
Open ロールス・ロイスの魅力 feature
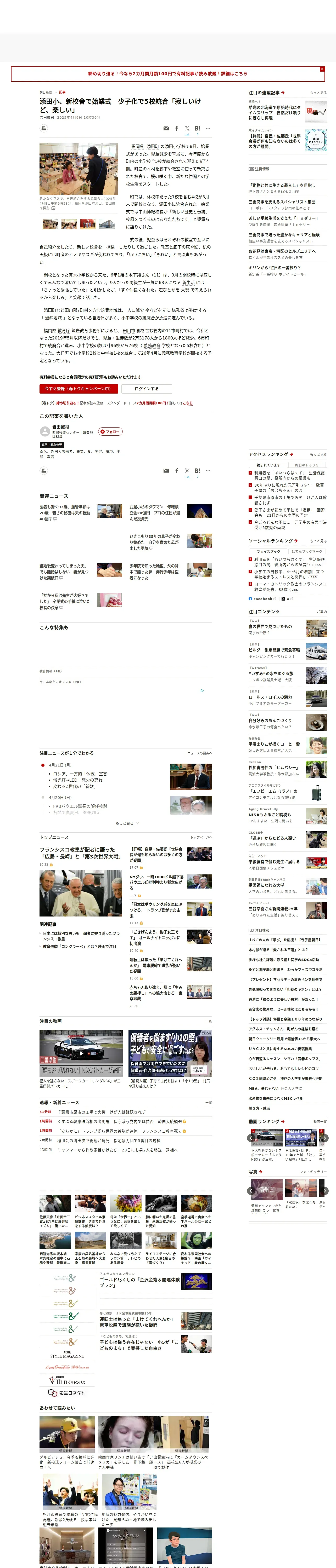point(270,697)
